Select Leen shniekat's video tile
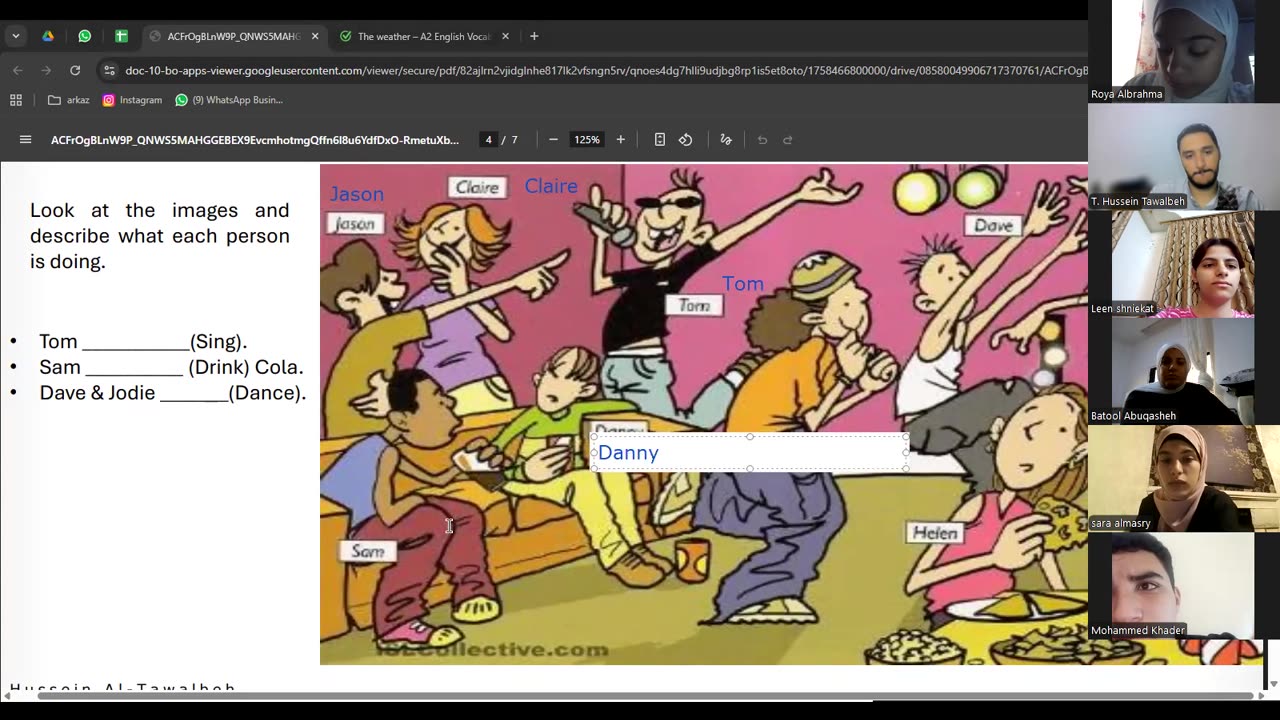1280x720 pixels. [x=1183, y=264]
